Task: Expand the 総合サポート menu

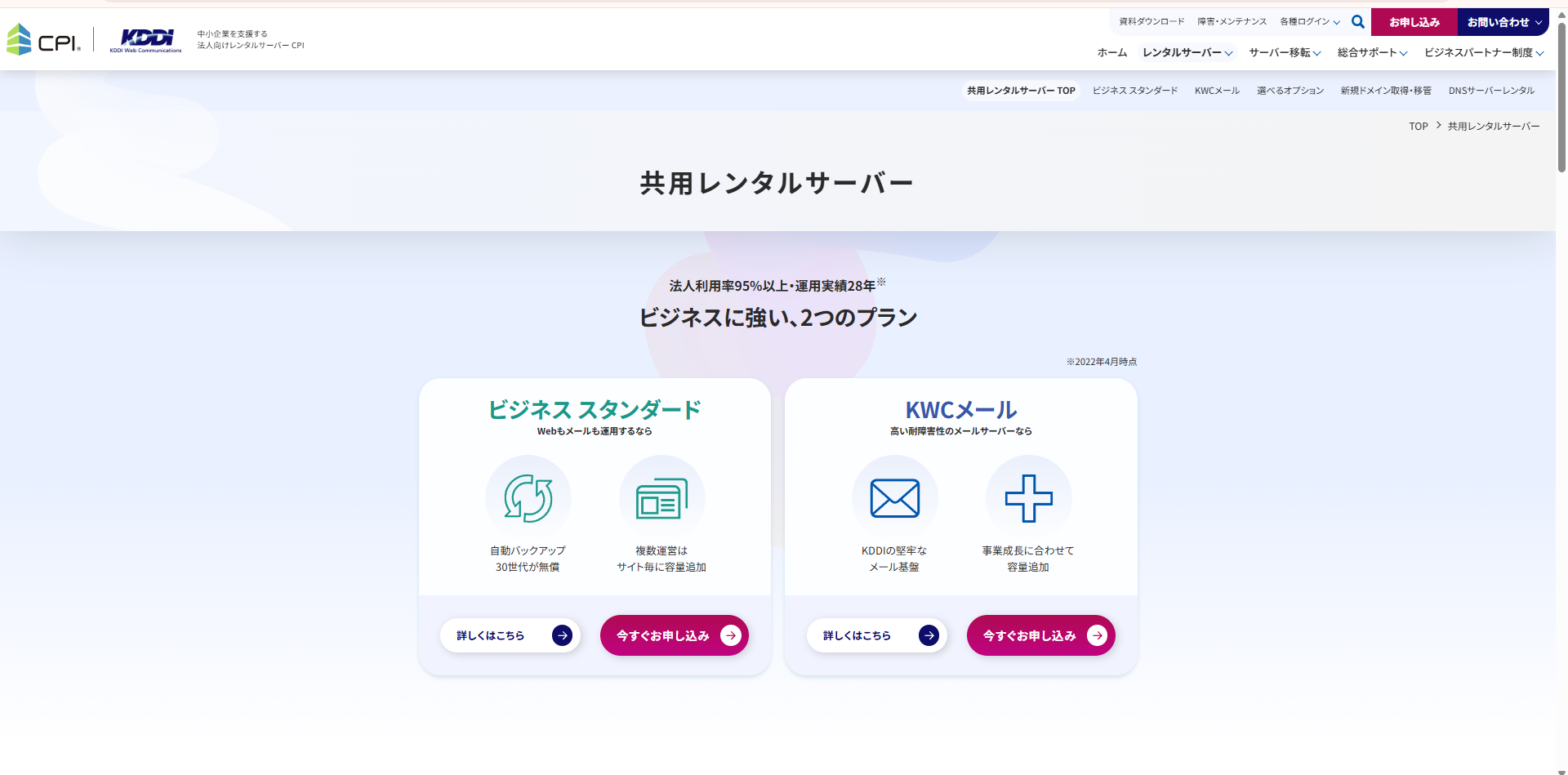Action: pyautogui.click(x=1372, y=52)
